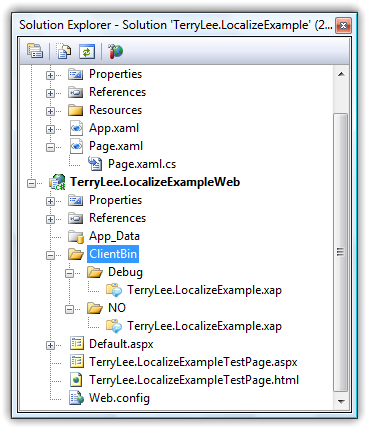Select TerryLee.LocalizeExample.xap under Debug

pyautogui.click(x=204, y=290)
